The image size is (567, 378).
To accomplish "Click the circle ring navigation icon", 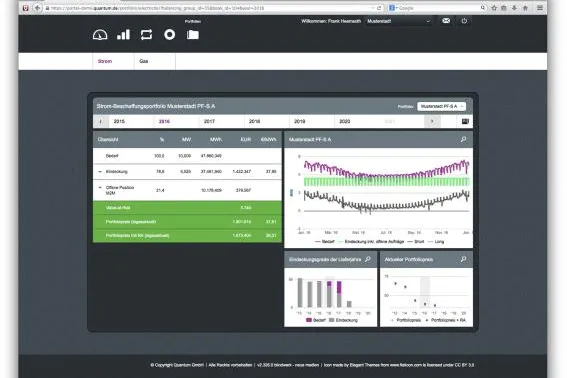I will coord(170,35).
